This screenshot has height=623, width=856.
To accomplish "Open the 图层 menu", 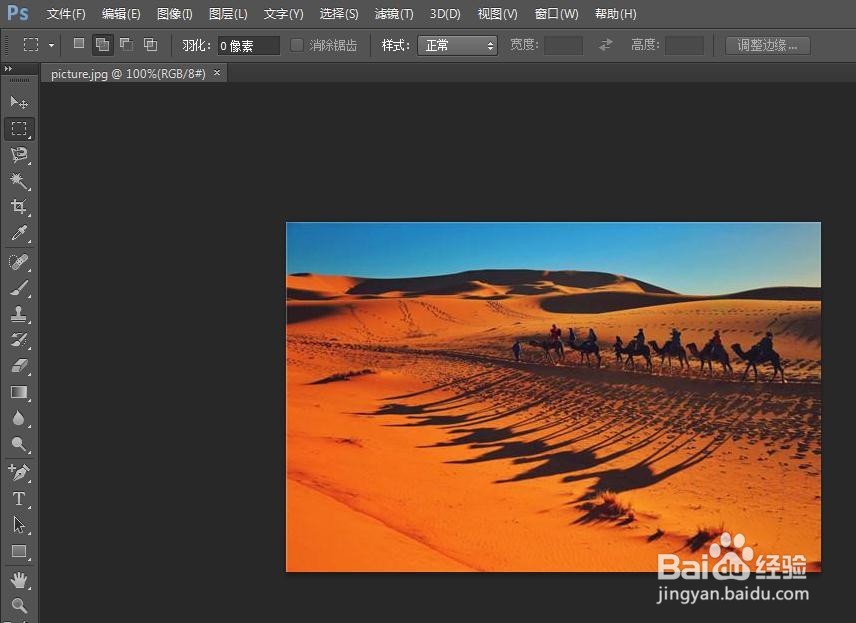I will coord(227,14).
